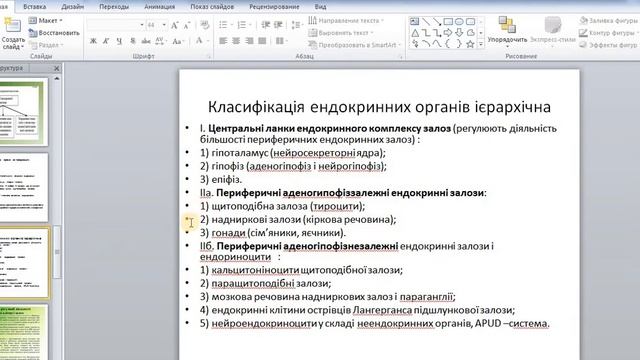Switch to the Рецензирование tab
The width and height of the screenshot is (640, 360).
coord(274,7)
